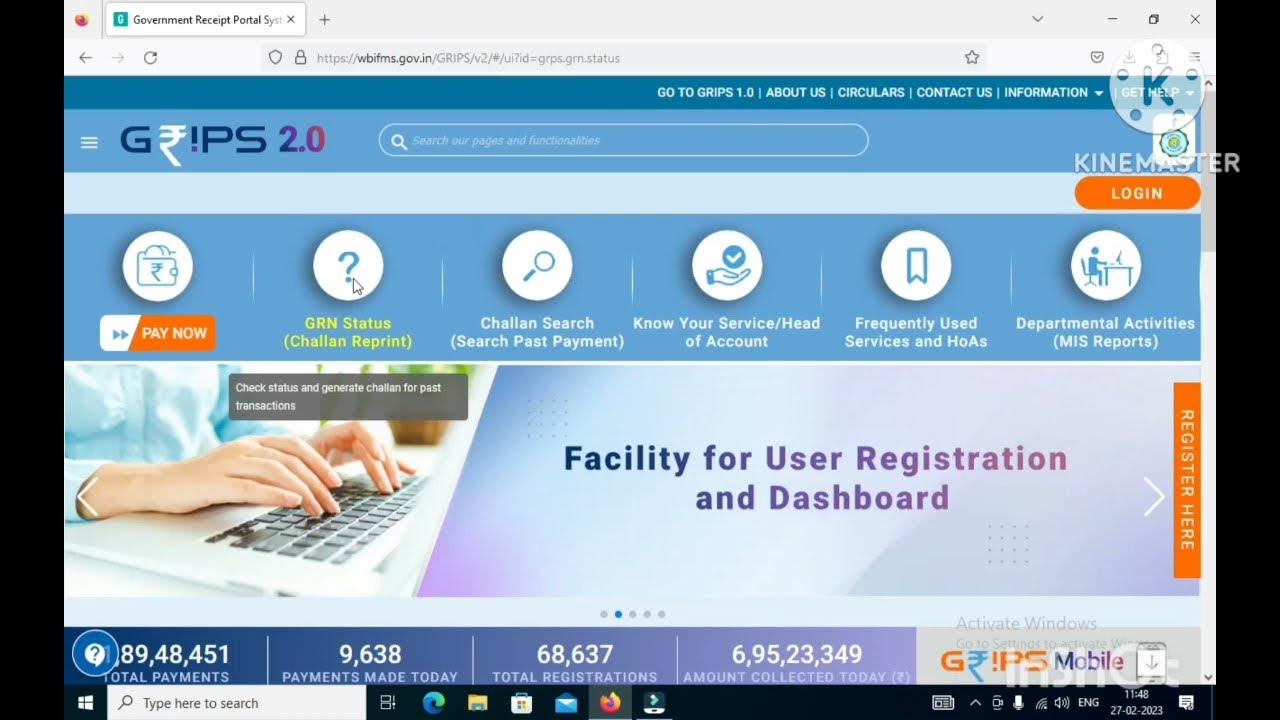The height and width of the screenshot is (720, 1280).
Task: Open Challan Search (Search Past Payment) link
Action: coord(537,332)
